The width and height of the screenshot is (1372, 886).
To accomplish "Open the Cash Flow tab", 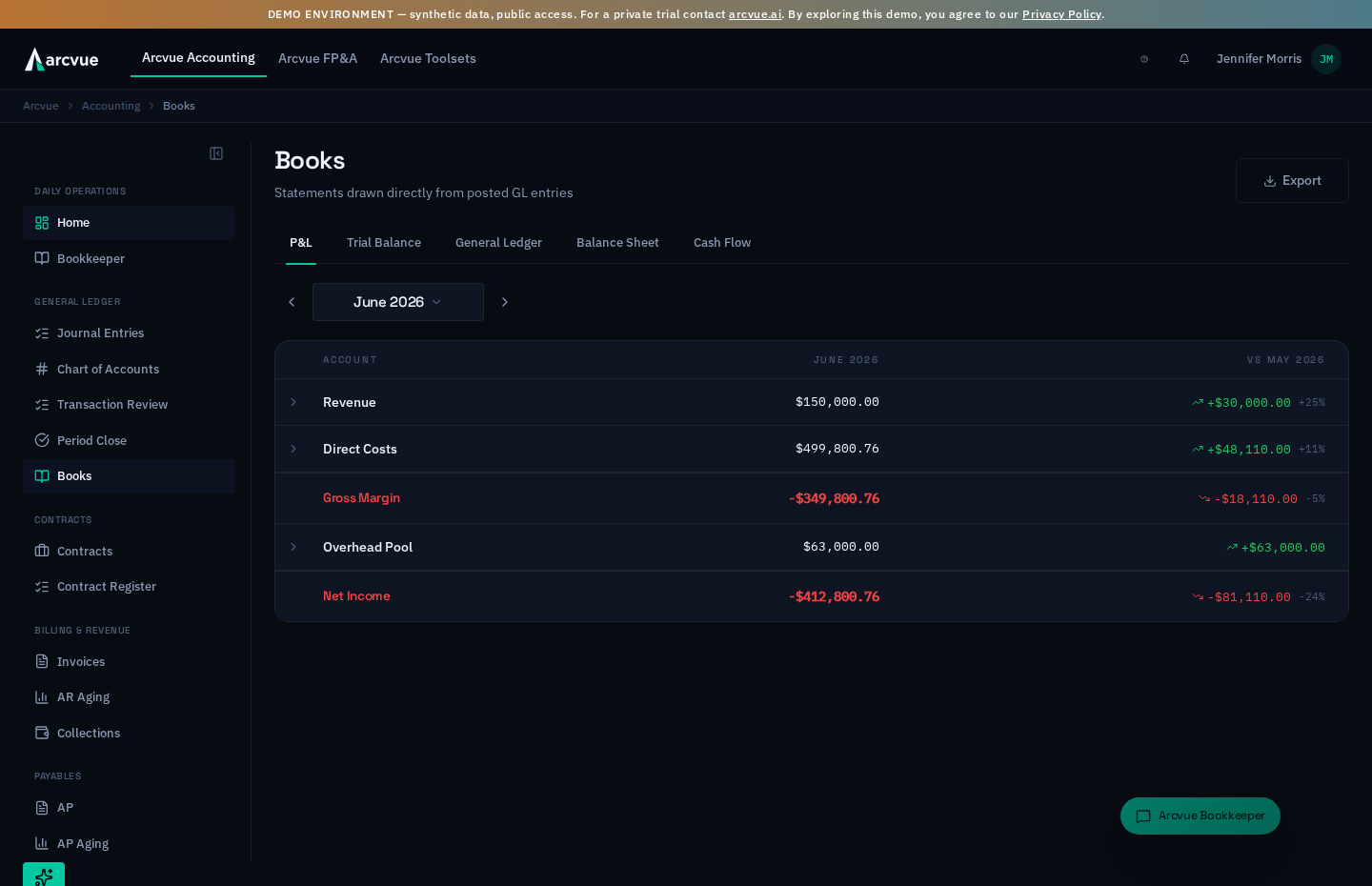I will (722, 243).
